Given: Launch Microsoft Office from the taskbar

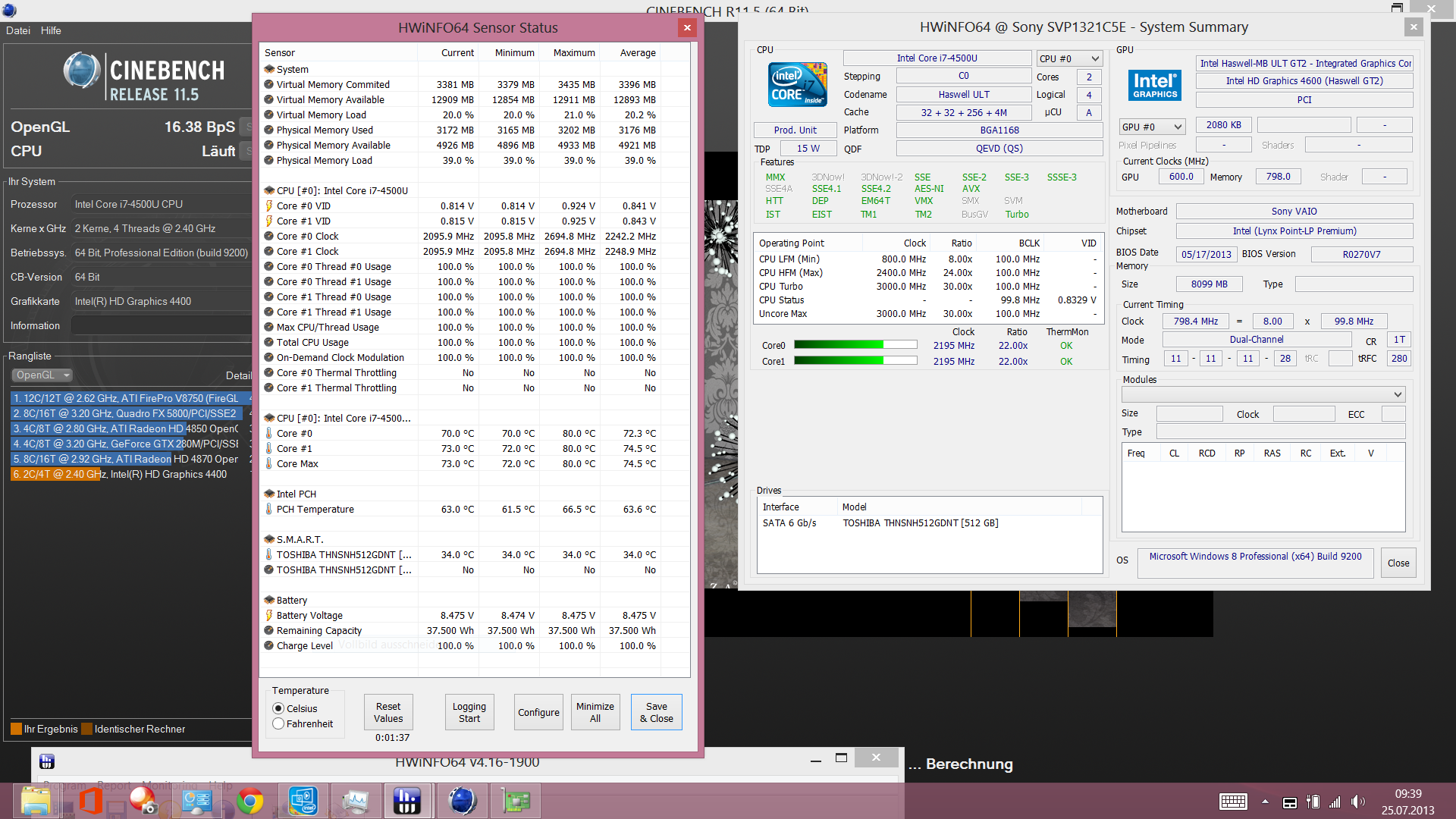Looking at the screenshot, I should (91, 801).
